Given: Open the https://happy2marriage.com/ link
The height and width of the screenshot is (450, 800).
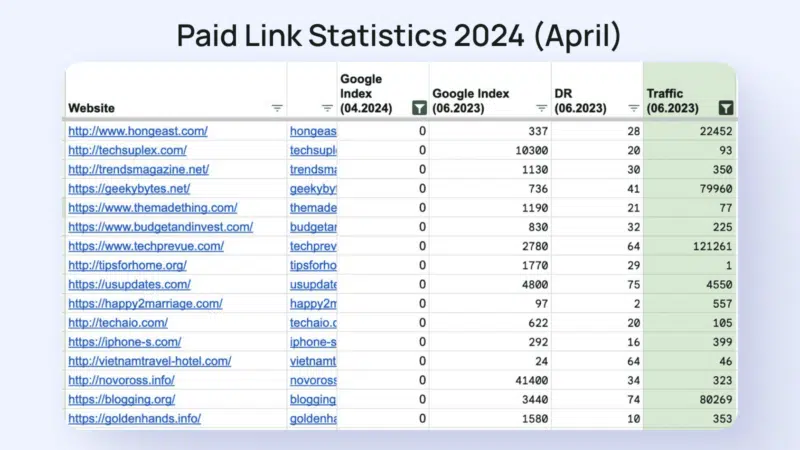Looking at the screenshot, I should (x=145, y=304).
